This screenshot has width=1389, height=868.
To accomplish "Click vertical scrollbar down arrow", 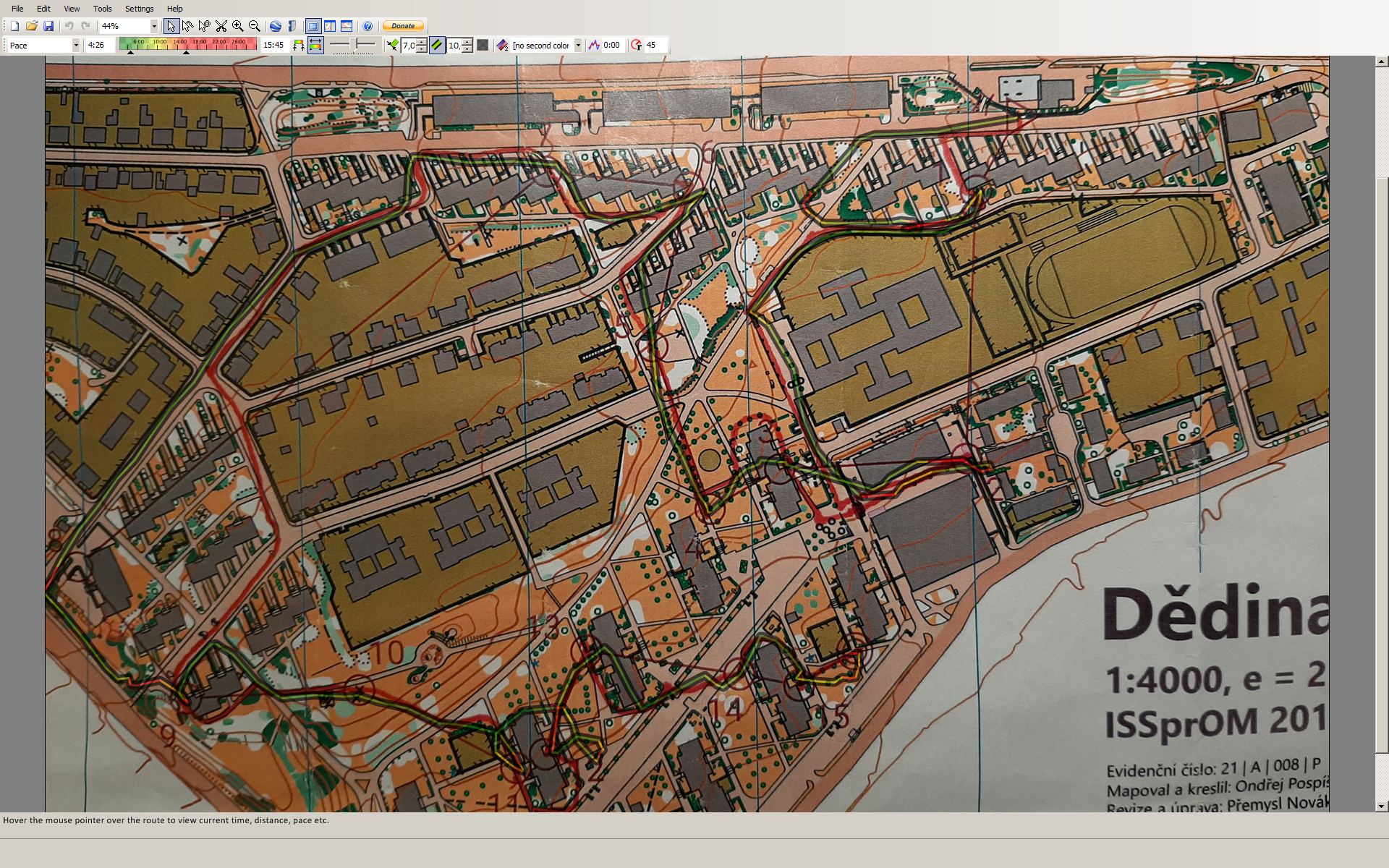I will click(1382, 806).
